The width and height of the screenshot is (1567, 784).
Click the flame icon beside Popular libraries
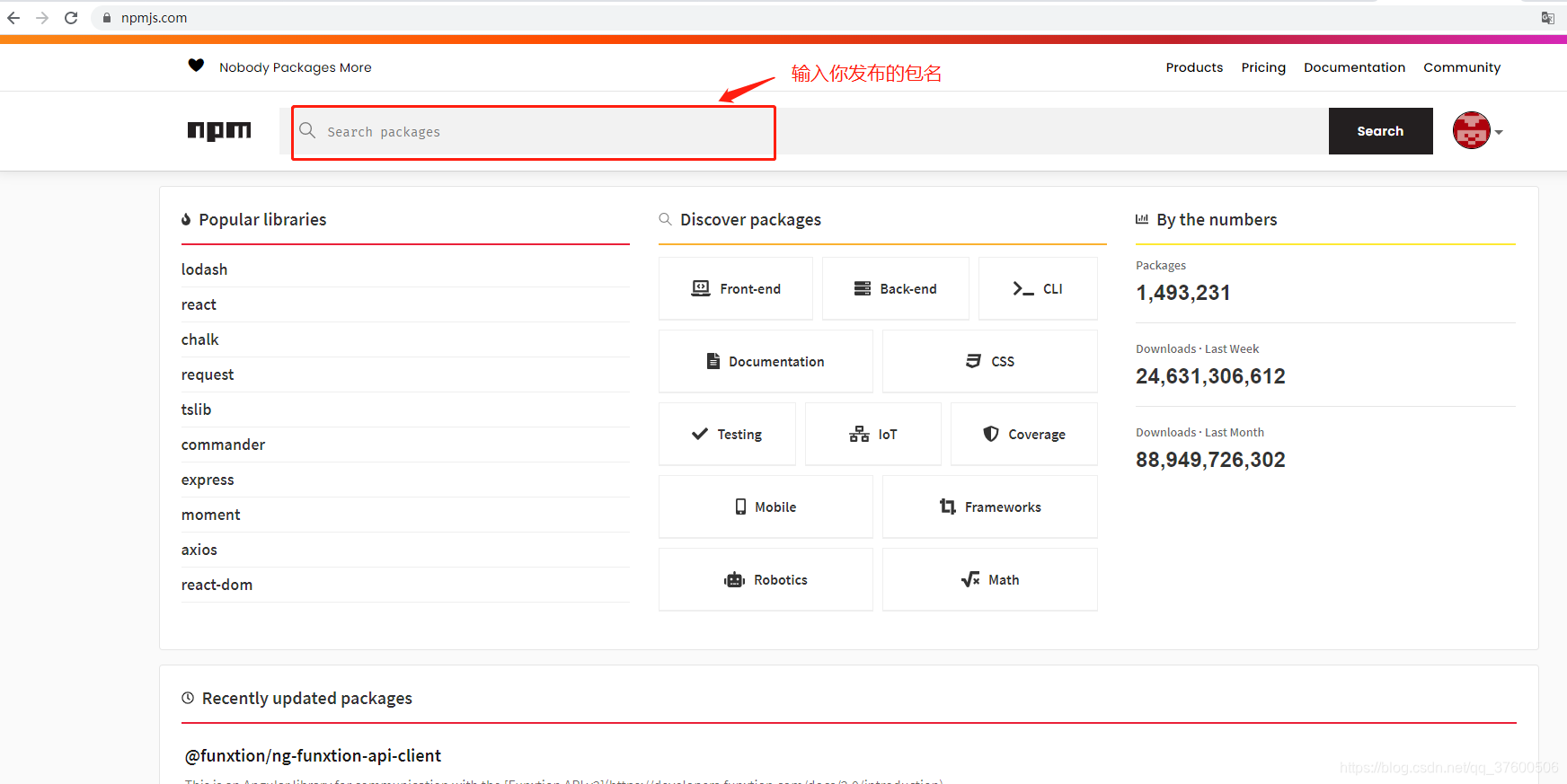click(186, 219)
